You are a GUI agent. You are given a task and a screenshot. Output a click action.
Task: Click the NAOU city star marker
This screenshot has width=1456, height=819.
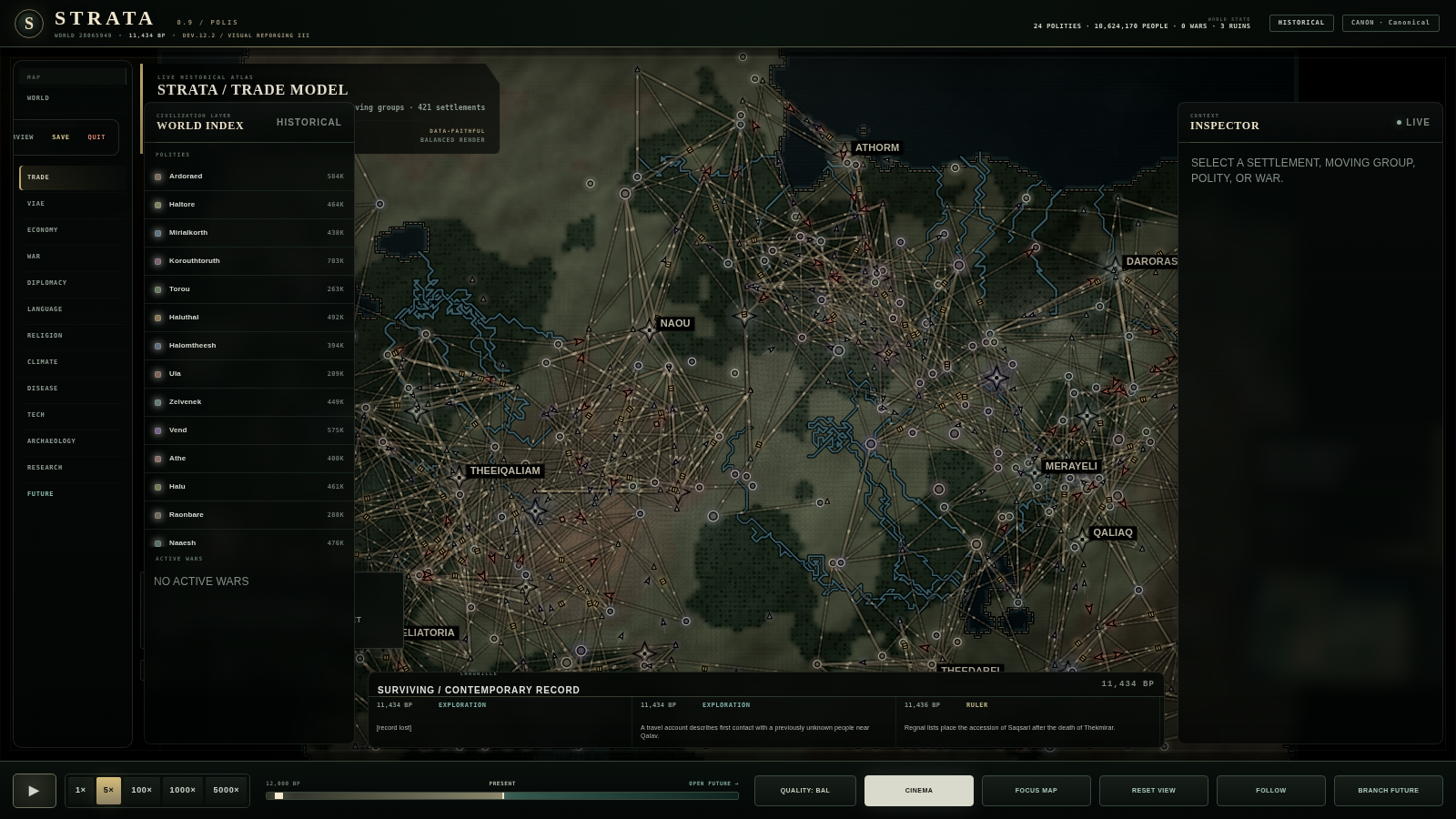coord(649,329)
